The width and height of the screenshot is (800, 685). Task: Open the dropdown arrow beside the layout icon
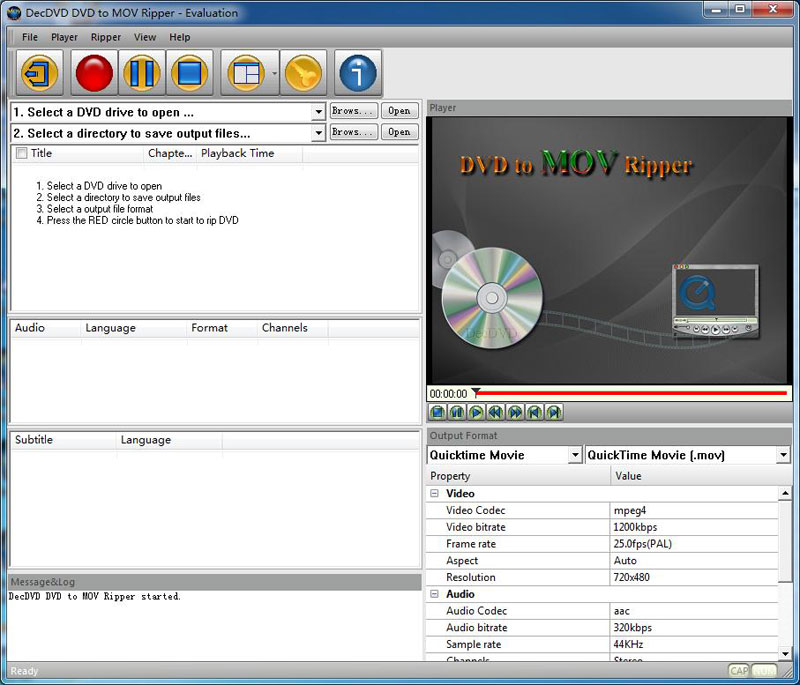click(274, 73)
